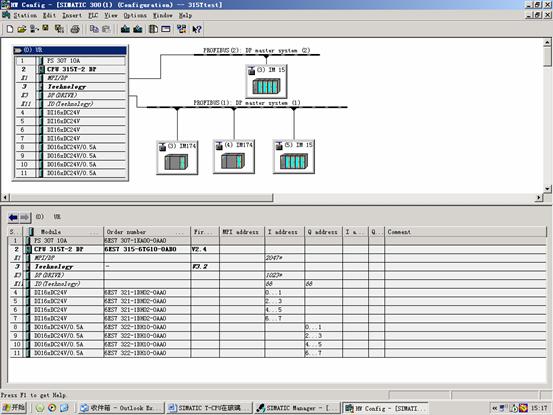Image resolution: width=553 pixels, height=415 pixels.
Task: Click the forward arrow navigation icon
Action: [x=25, y=217]
